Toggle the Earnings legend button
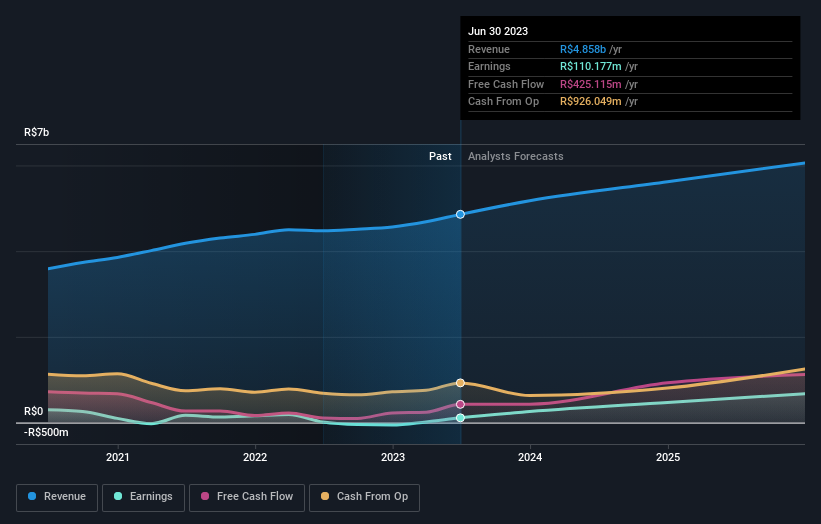 coord(143,497)
